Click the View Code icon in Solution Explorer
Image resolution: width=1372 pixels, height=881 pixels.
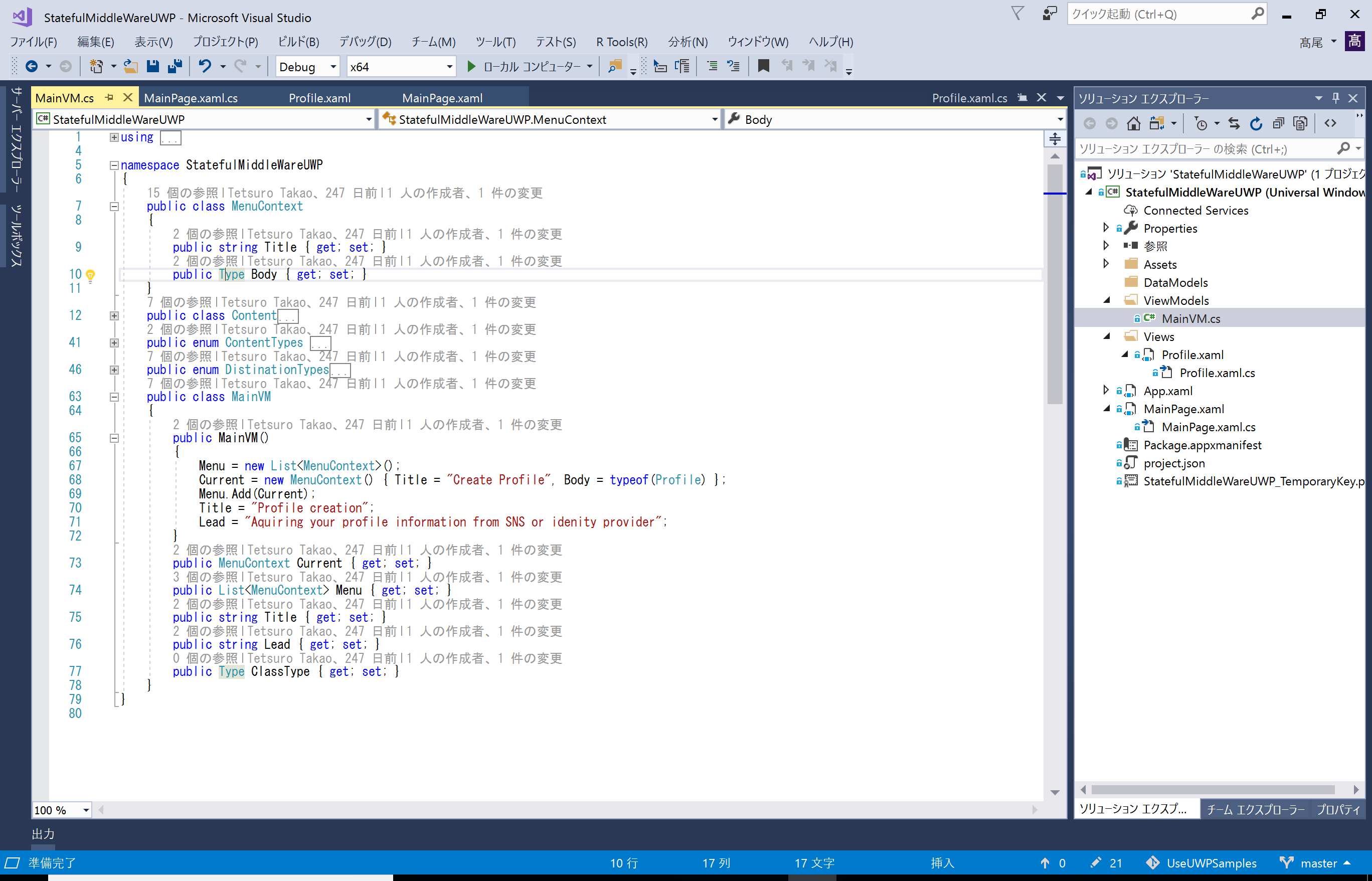[1330, 123]
